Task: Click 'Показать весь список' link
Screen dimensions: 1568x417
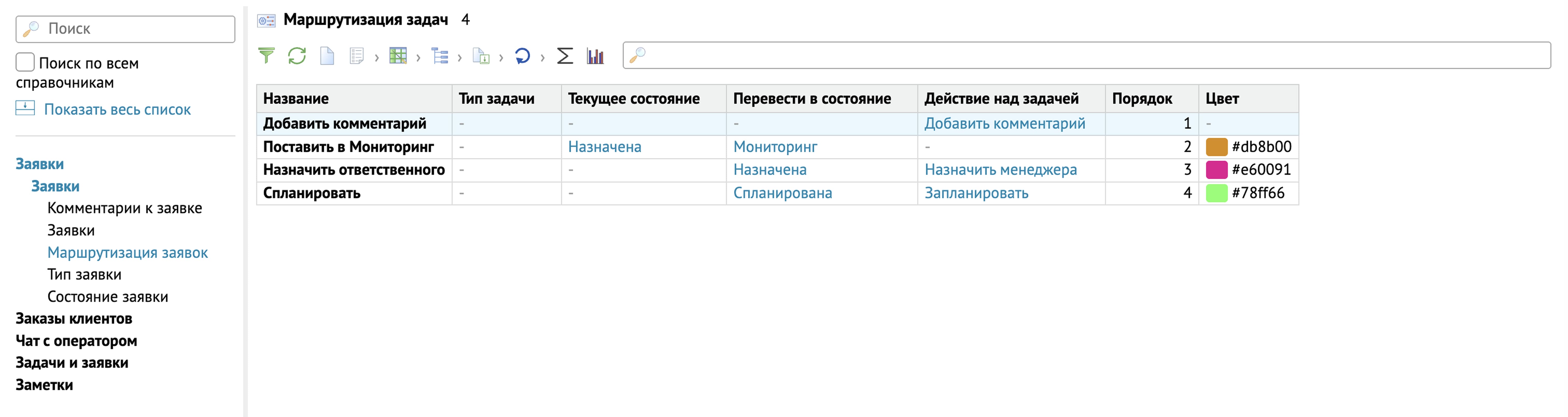Action: tap(117, 110)
